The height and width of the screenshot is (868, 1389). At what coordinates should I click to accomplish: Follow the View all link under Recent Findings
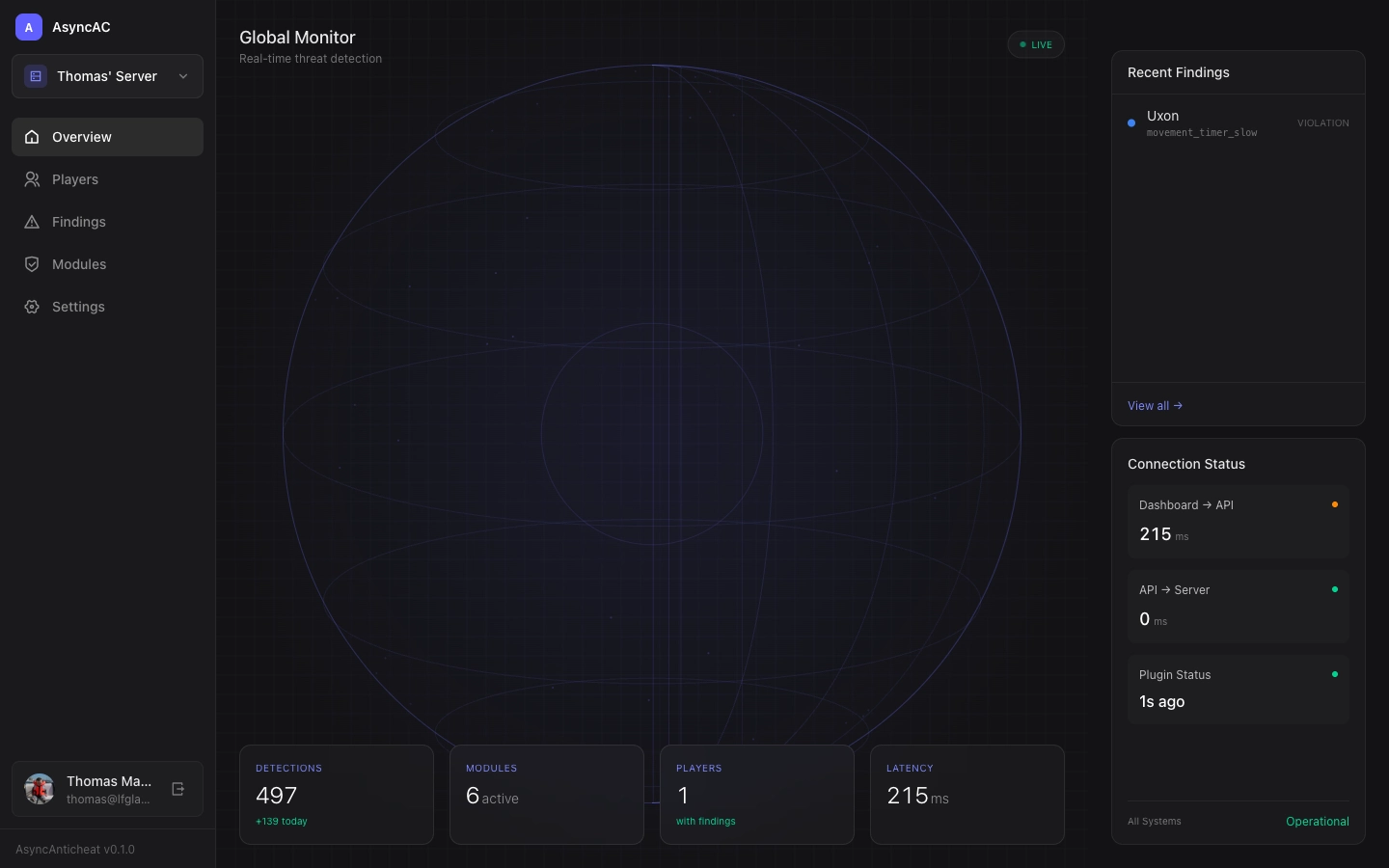pos(1155,406)
